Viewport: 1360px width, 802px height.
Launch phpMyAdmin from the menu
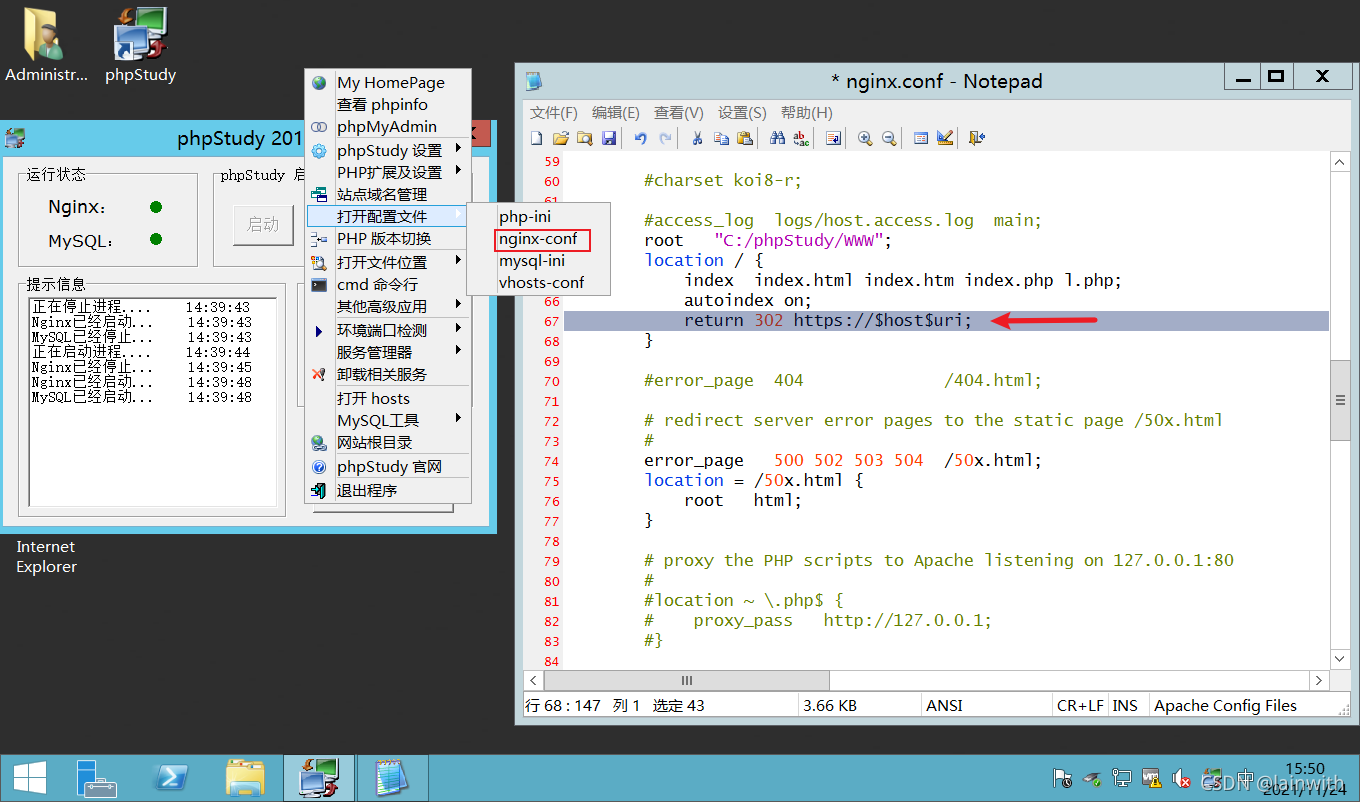tap(388, 127)
